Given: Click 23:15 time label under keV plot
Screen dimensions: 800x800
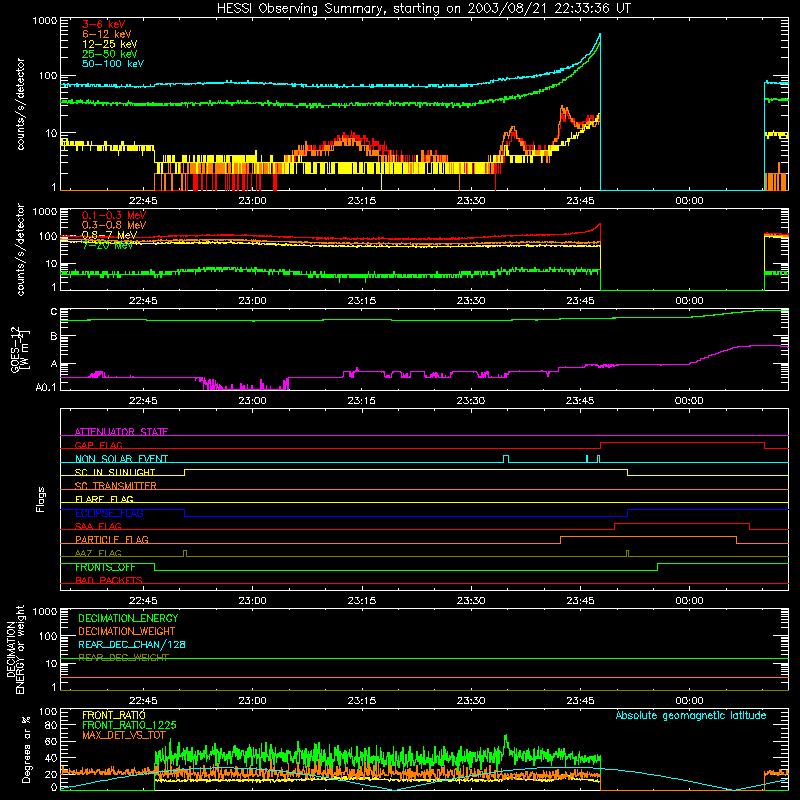Looking at the screenshot, I should coord(362,201).
